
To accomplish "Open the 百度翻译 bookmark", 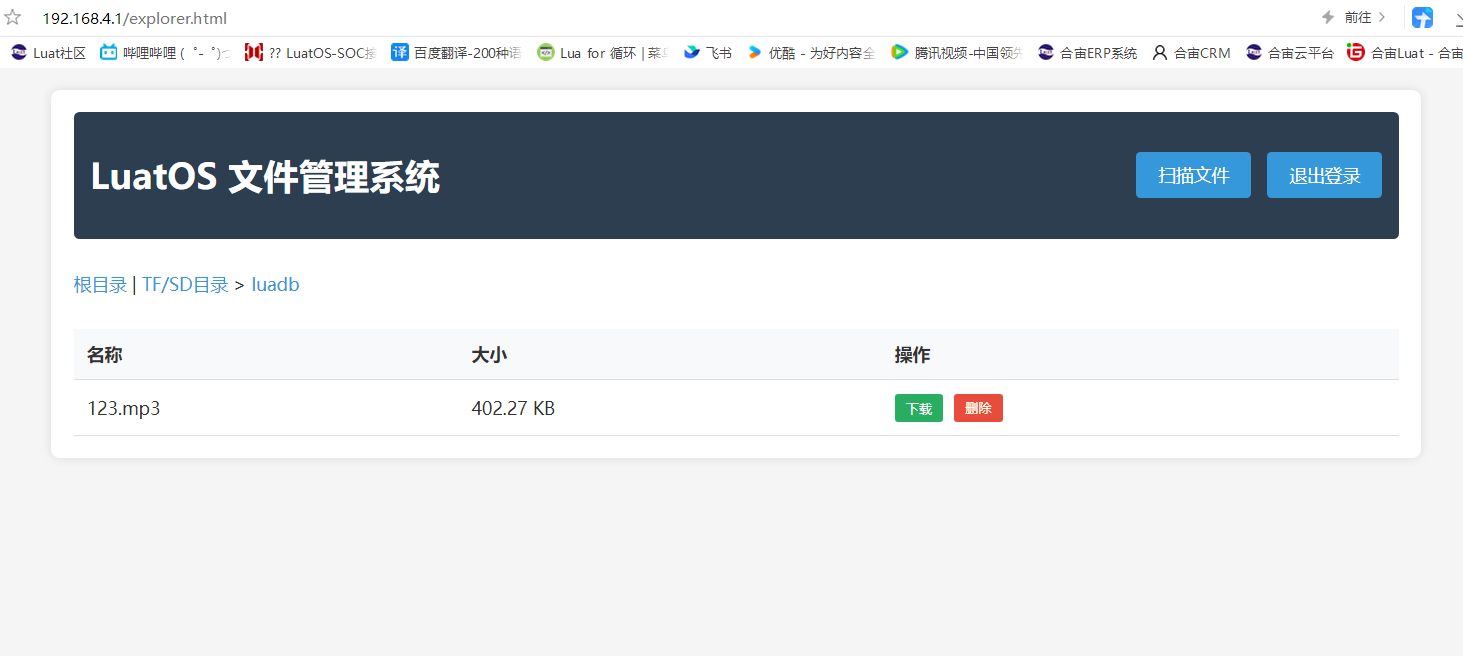I will tap(456, 53).
